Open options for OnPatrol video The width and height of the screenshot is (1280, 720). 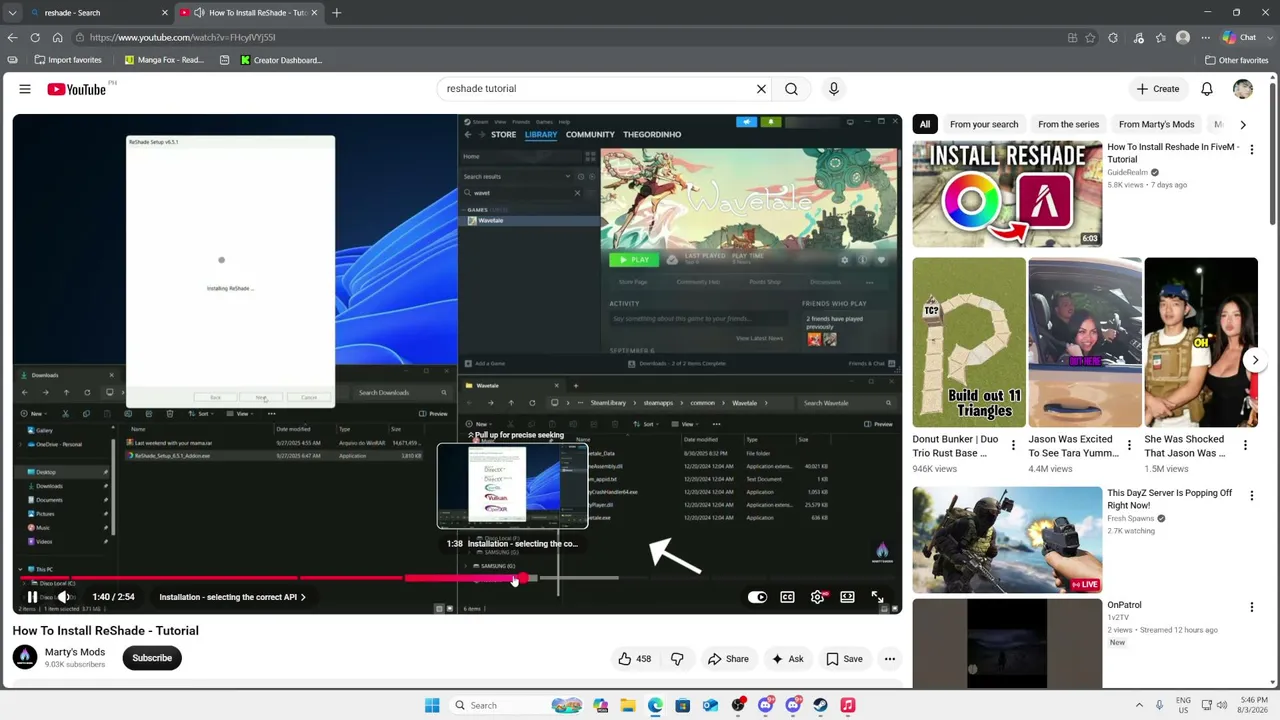(1251, 607)
